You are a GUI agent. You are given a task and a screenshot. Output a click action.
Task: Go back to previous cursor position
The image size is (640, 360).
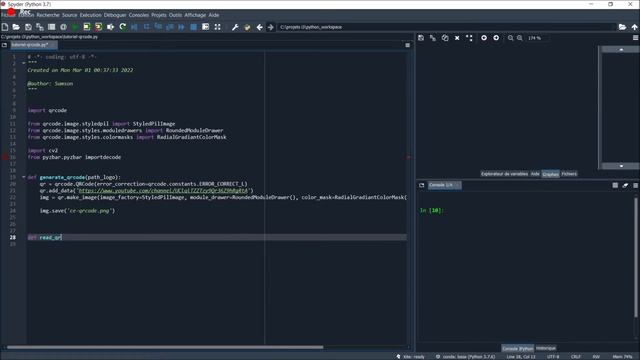[260, 27]
